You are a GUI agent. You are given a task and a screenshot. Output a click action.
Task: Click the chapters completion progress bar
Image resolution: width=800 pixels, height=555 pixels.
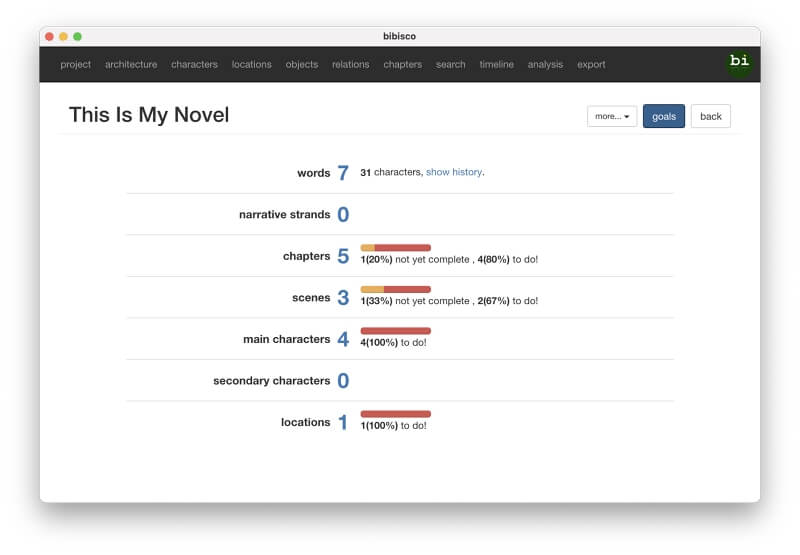pyautogui.click(x=395, y=248)
